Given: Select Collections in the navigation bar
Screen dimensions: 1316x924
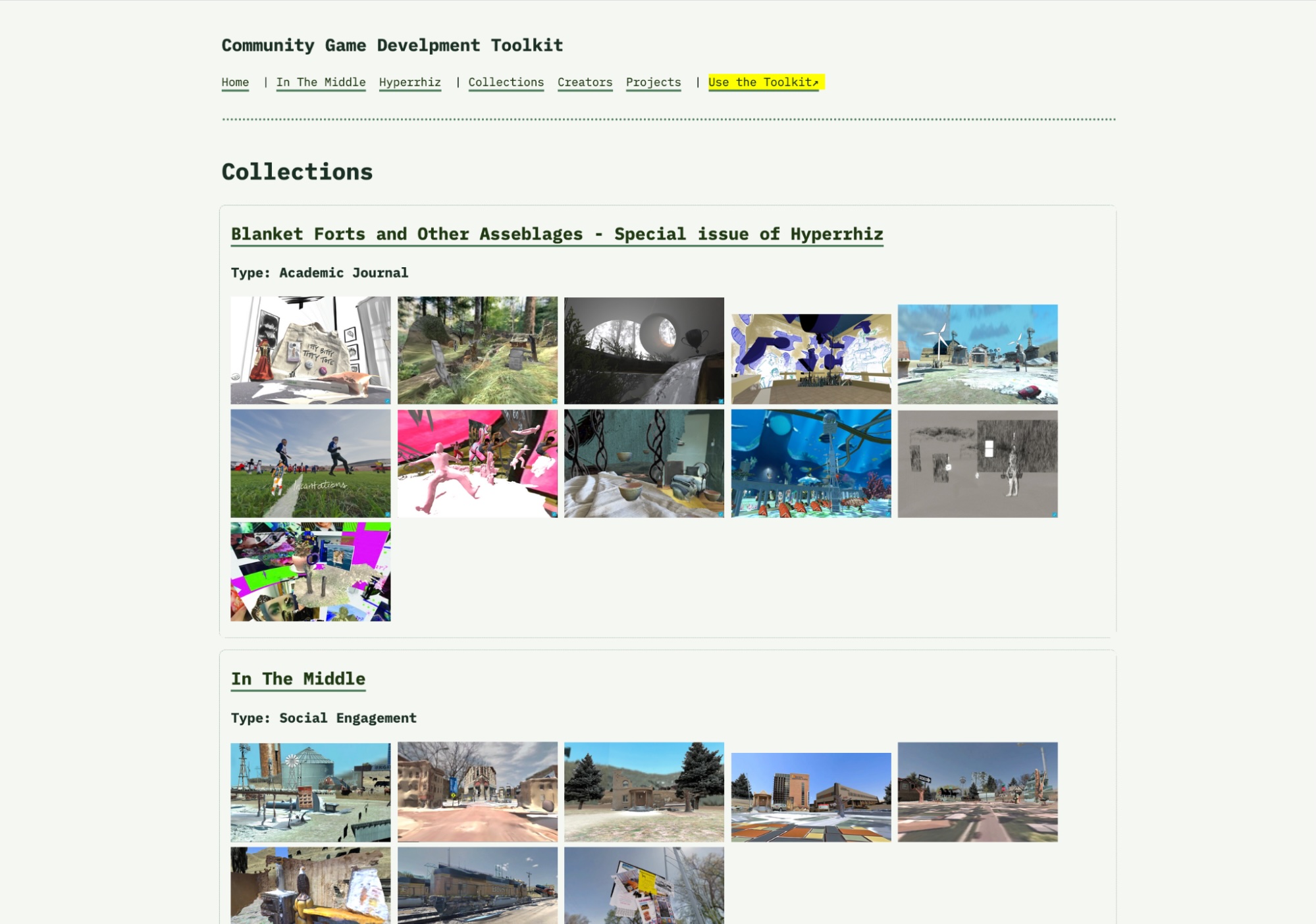Looking at the screenshot, I should (x=506, y=82).
